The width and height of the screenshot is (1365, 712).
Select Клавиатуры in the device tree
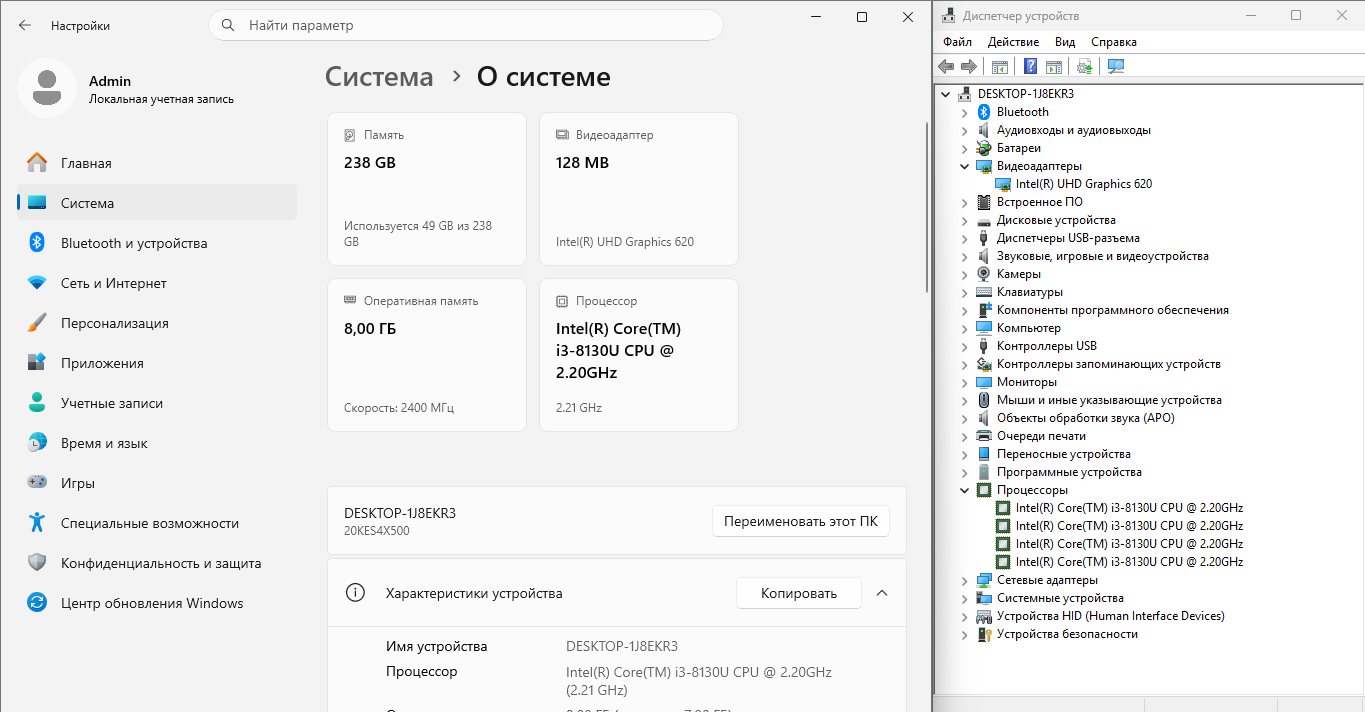tap(1030, 292)
